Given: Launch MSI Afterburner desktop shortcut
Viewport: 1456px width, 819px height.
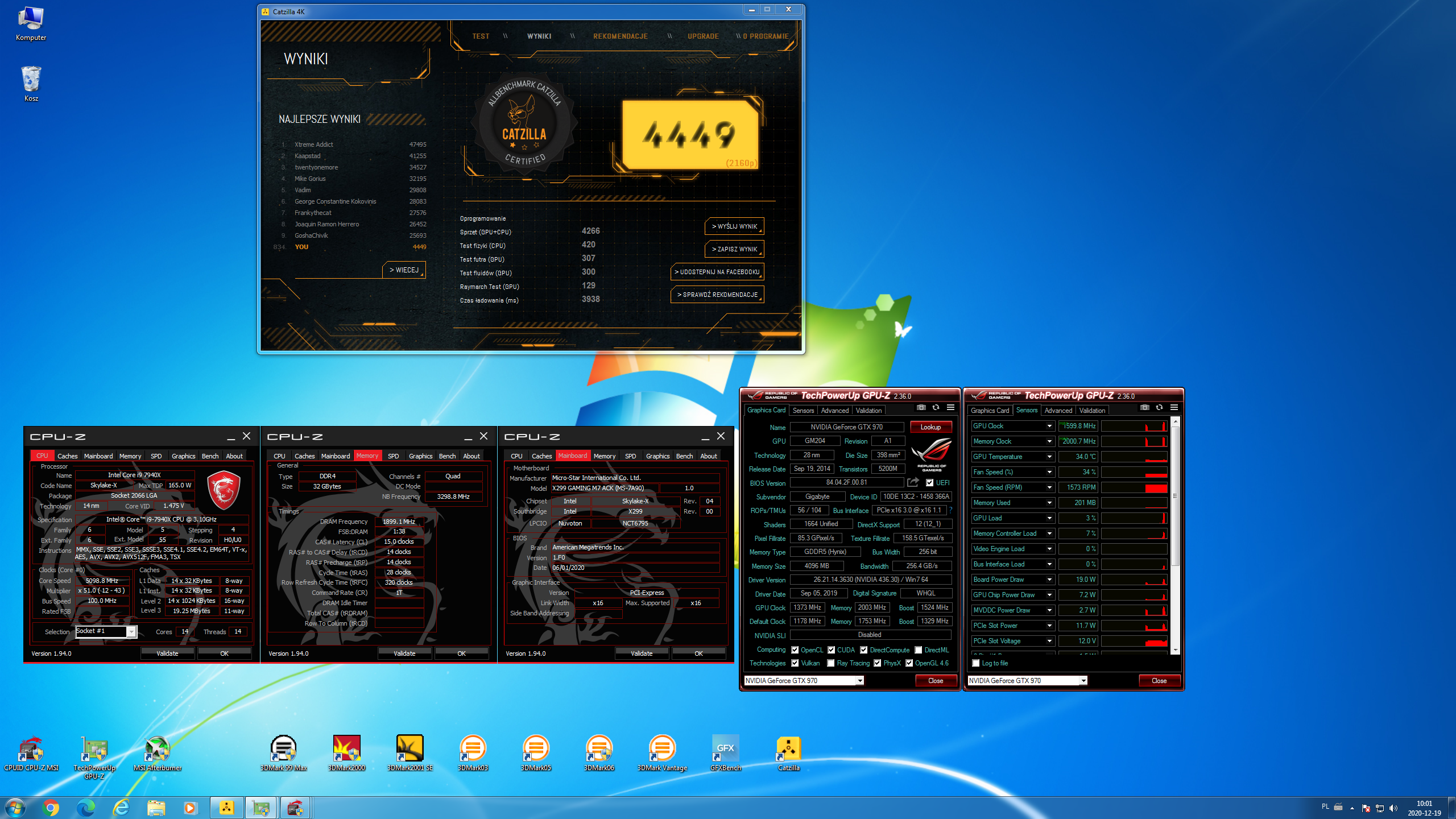Looking at the screenshot, I should tap(158, 754).
